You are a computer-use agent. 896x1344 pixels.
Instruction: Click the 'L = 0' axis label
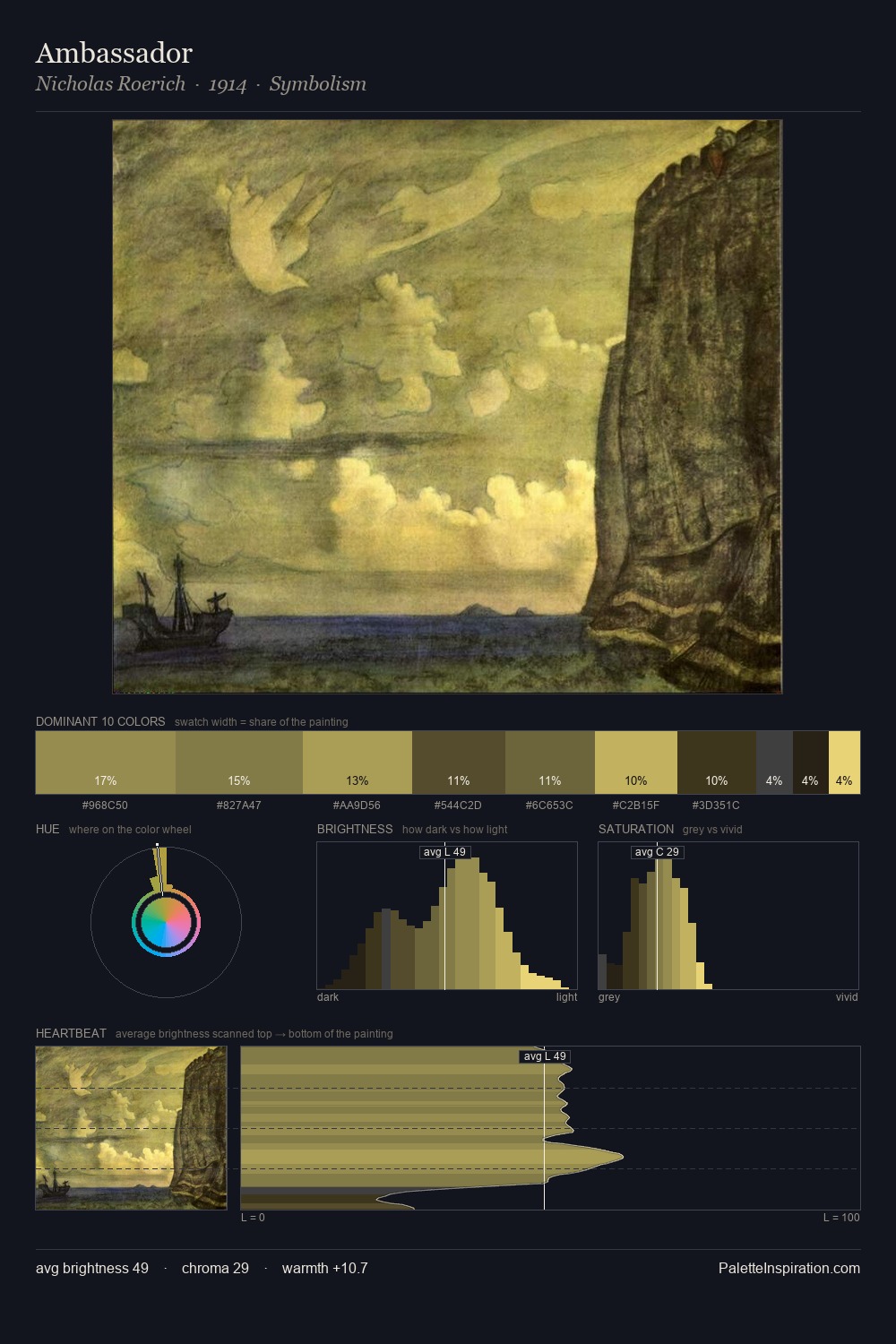tap(253, 1218)
